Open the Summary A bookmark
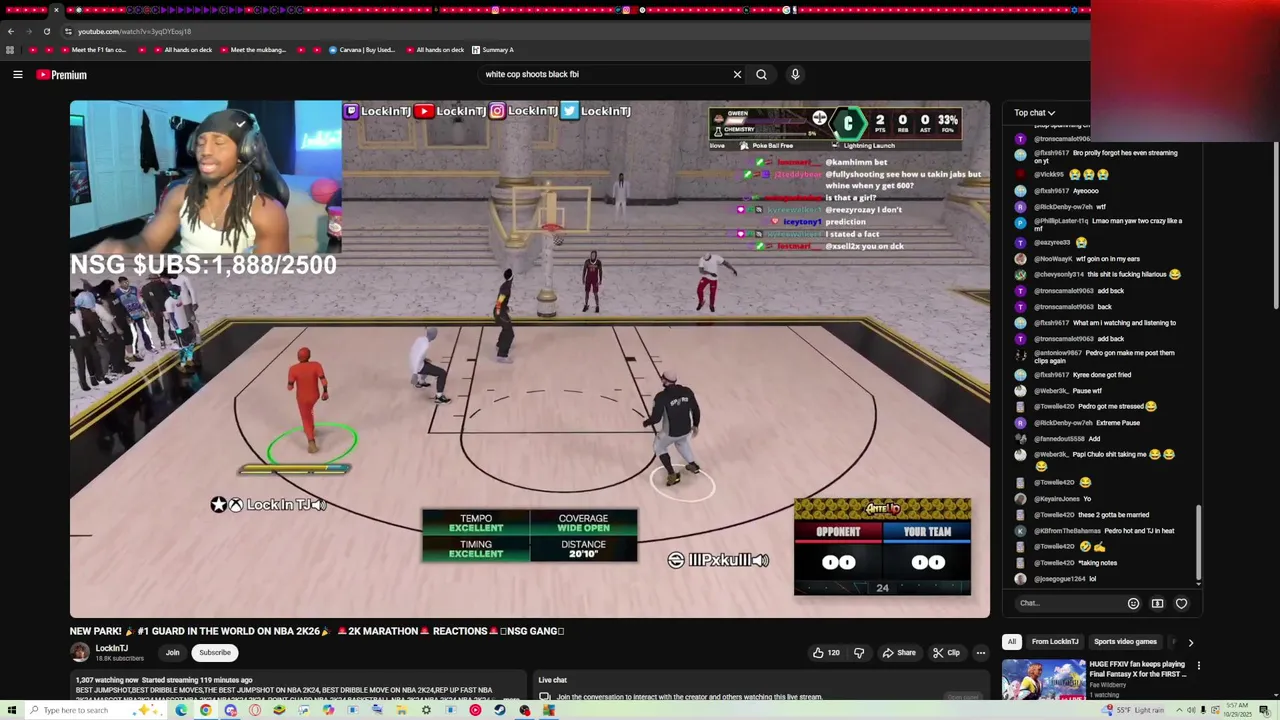 click(x=491, y=50)
